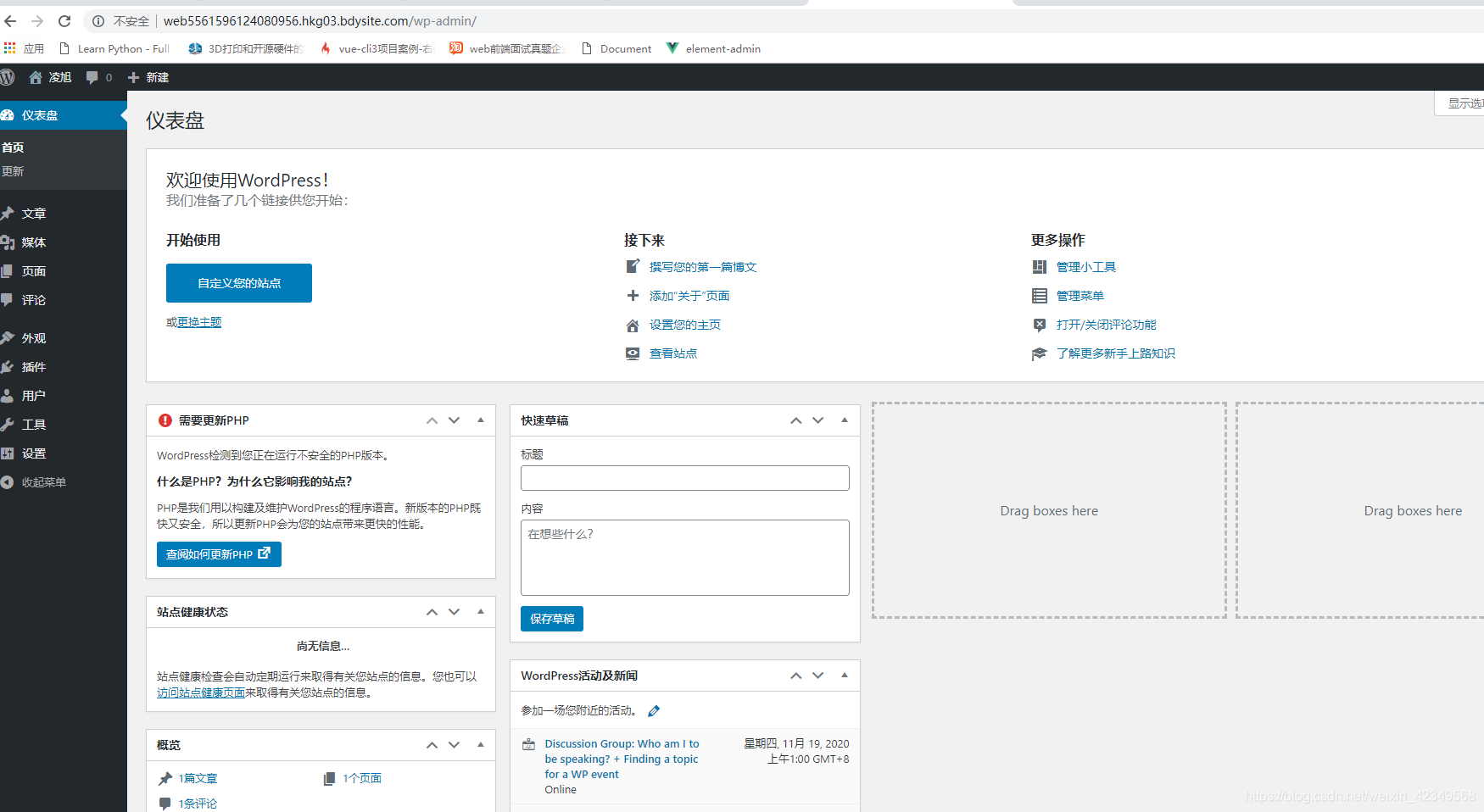Click the 自定义您的站点 button
The height and width of the screenshot is (812, 1484).
click(239, 283)
